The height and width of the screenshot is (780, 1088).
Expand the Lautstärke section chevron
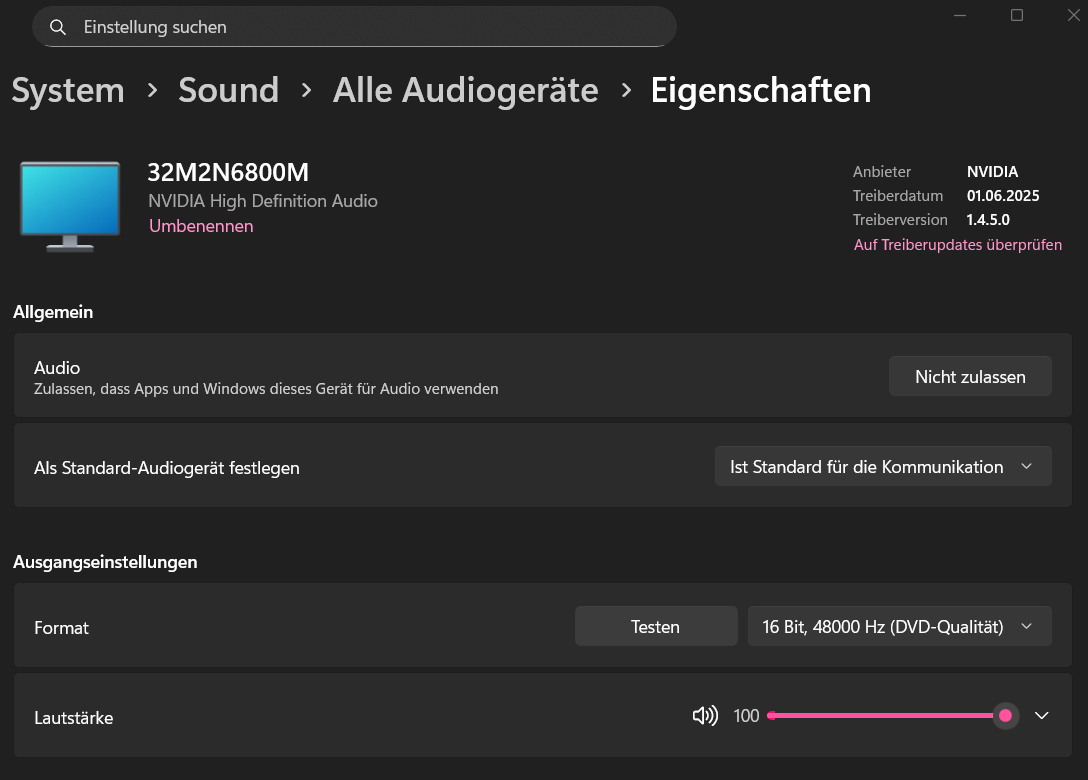tap(1041, 715)
